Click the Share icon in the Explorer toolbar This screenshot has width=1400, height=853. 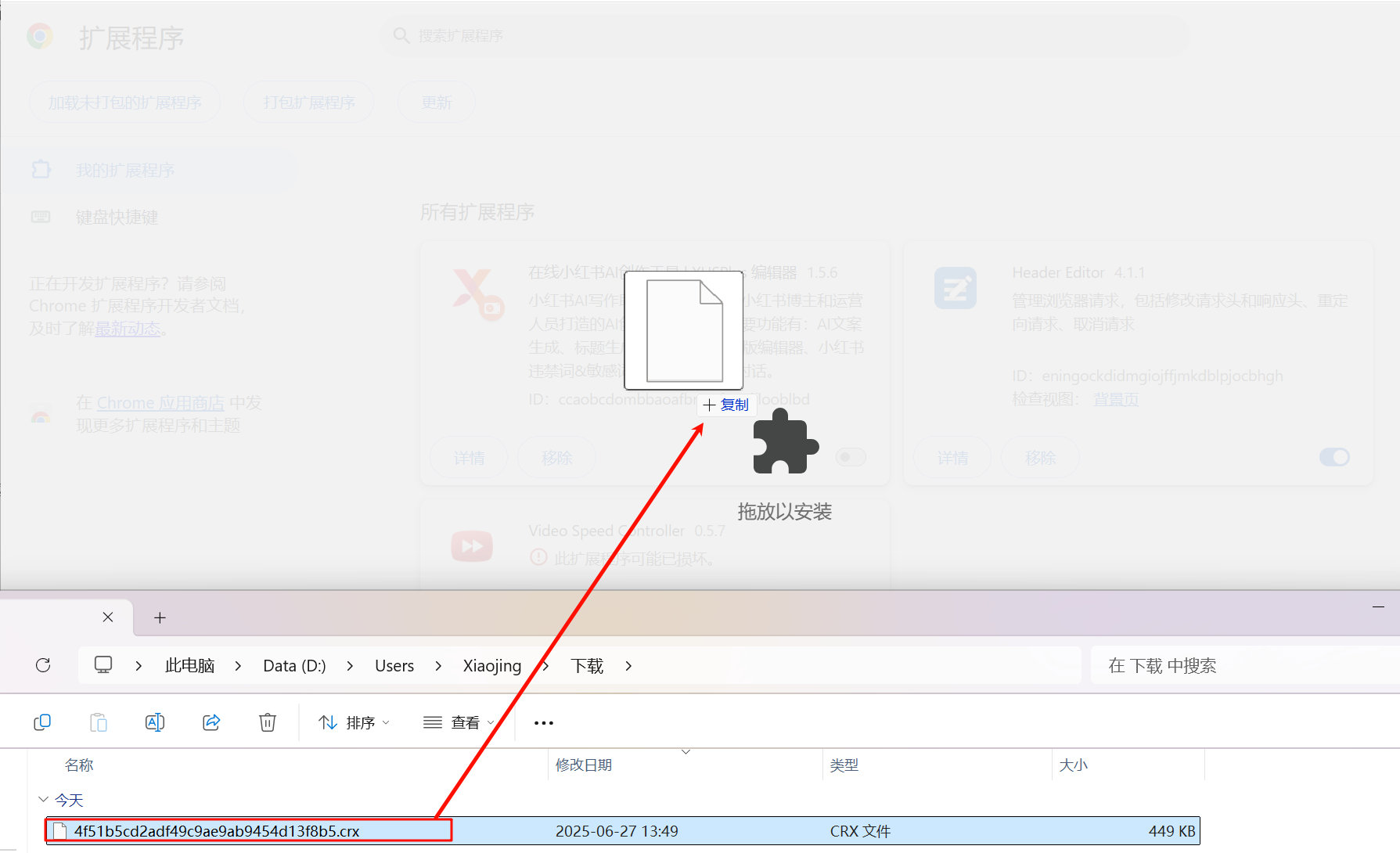pyautogui.click(x=211, y=722)
